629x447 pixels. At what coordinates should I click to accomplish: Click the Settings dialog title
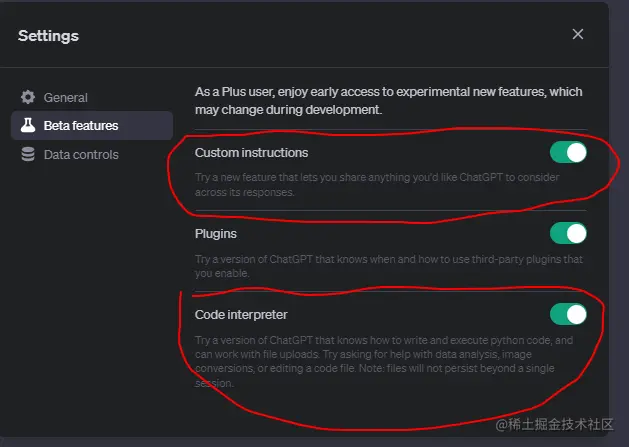48,36
